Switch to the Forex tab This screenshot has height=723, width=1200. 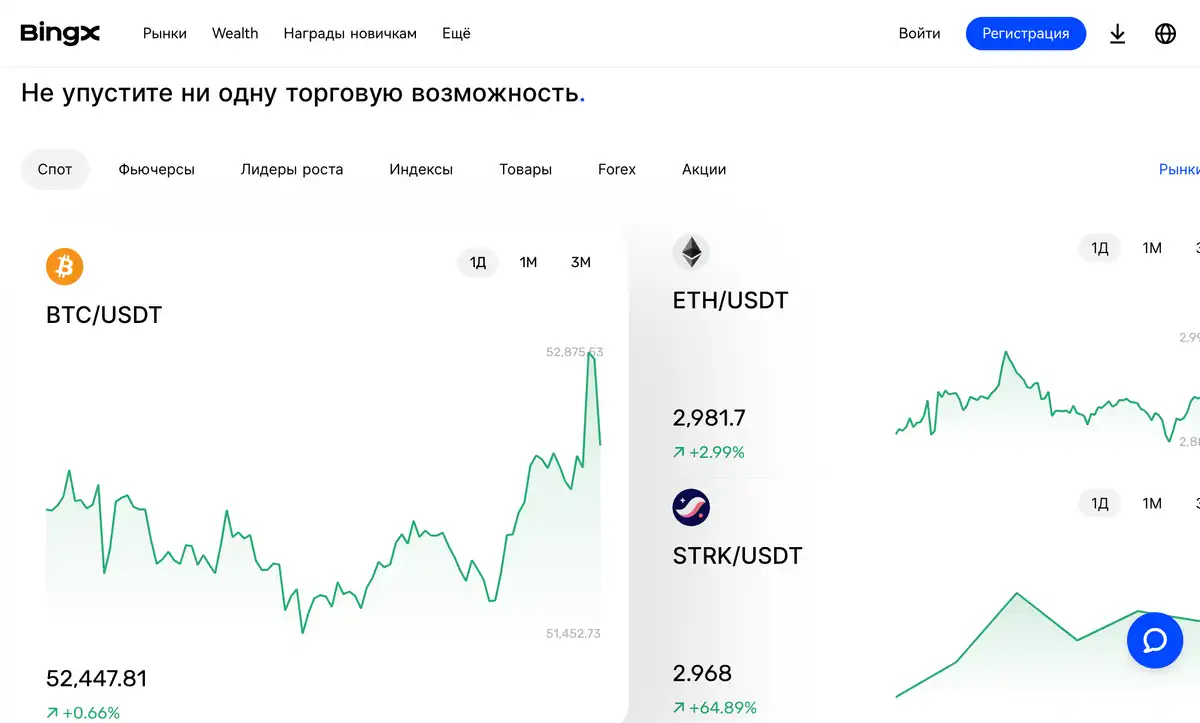[x=617, y=170]
